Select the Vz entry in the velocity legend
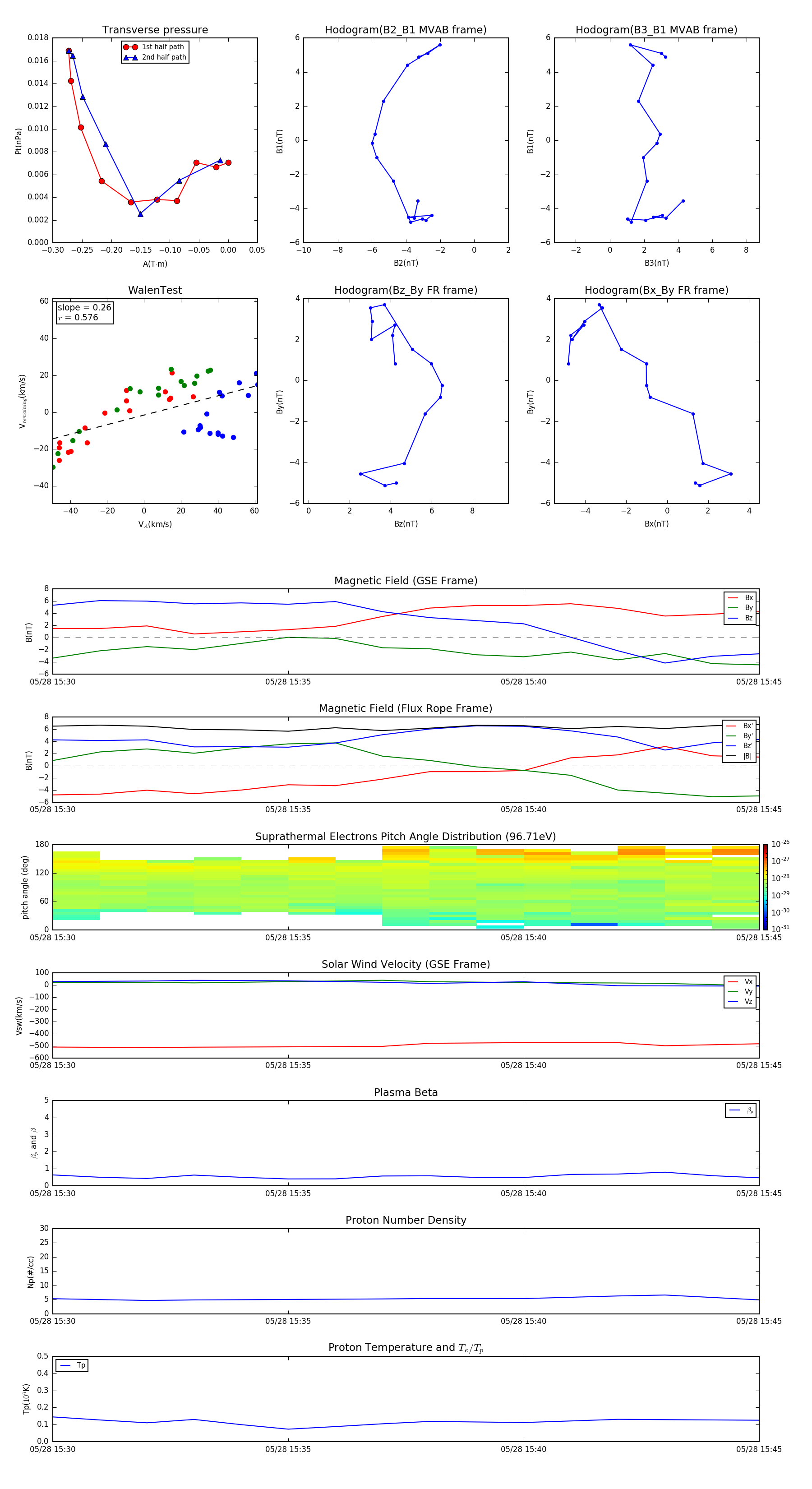Screen dimensions: 812x1489 [x=740, y=1002]
